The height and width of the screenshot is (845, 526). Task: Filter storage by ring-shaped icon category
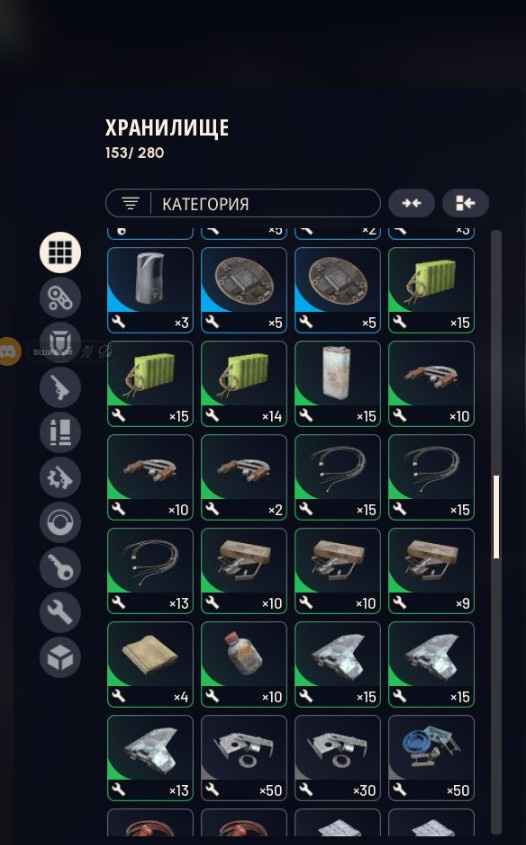point(60,522)
